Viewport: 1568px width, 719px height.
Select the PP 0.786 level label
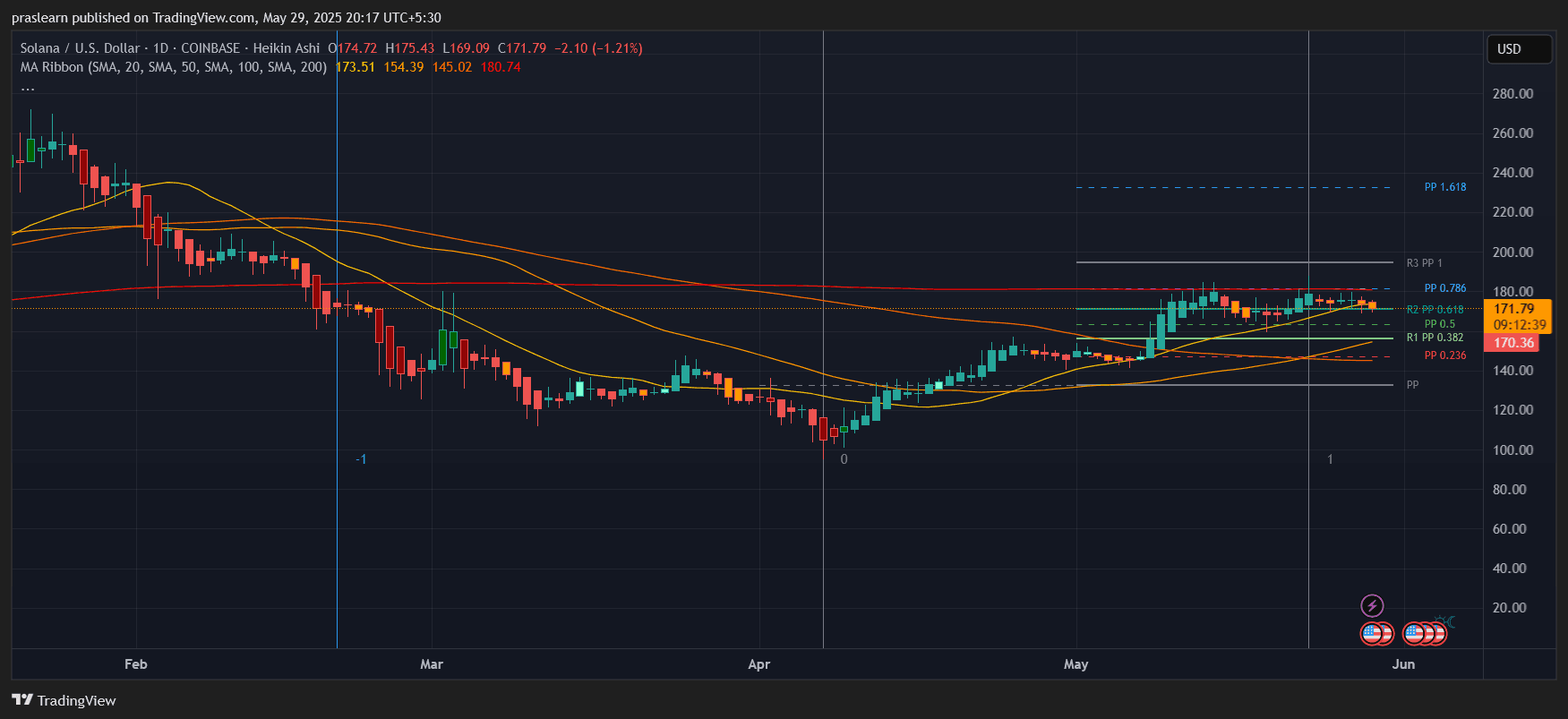point(1445,288)
